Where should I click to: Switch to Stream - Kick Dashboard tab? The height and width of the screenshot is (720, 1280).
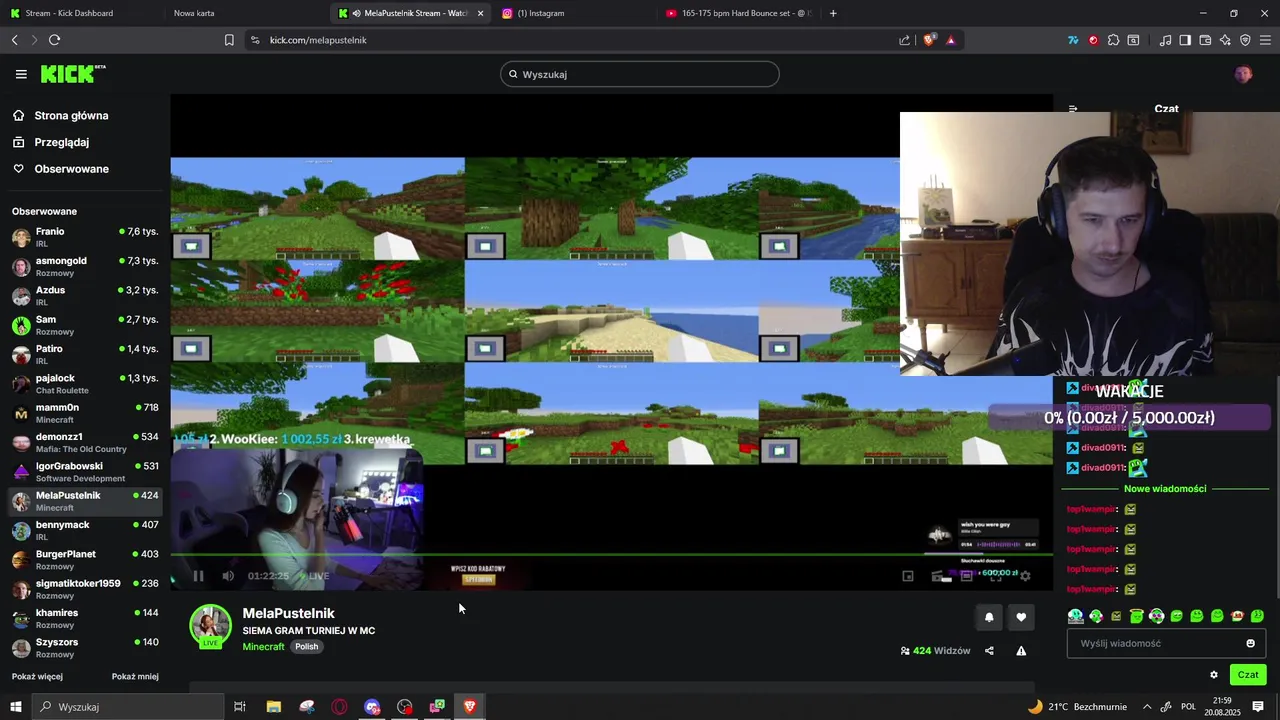pyautogui.click(x=70, y=13)
